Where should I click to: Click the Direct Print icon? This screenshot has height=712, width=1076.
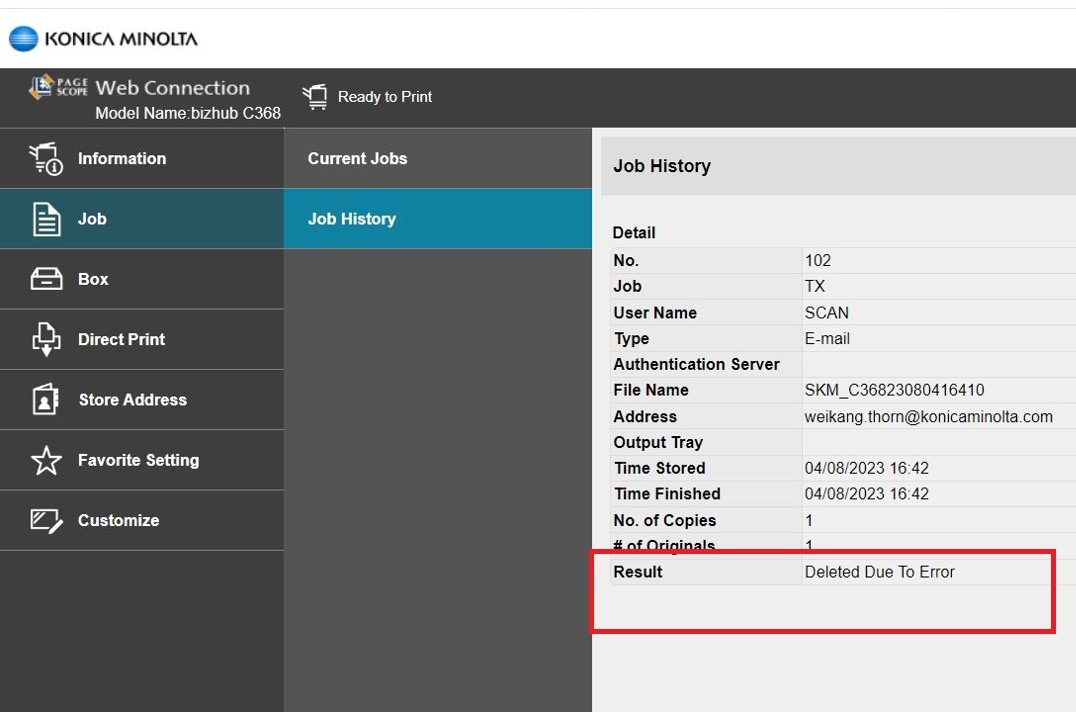coord(46,340)
